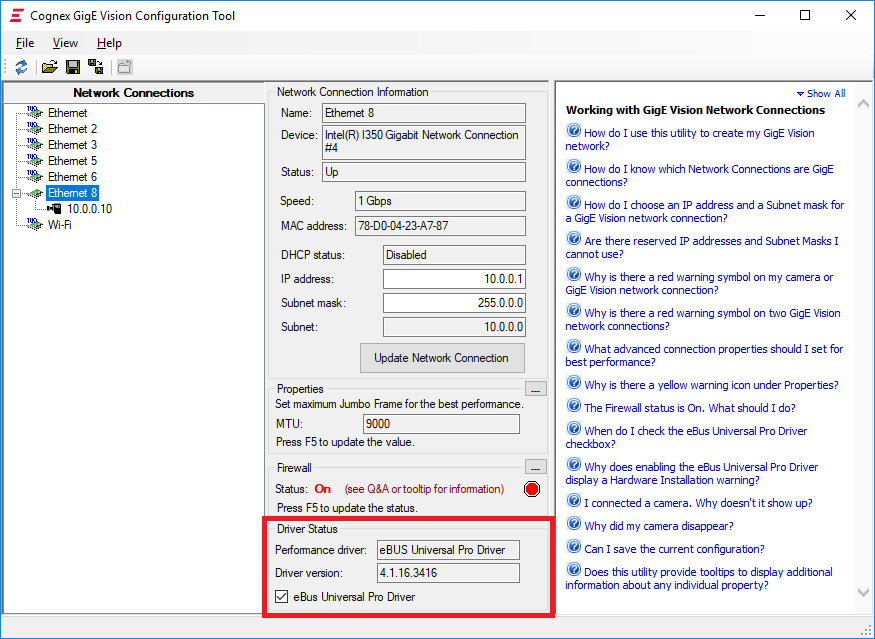This screenshot has width=875, height=639.
Task: Open the Help menu
Action: pos(110,43)
